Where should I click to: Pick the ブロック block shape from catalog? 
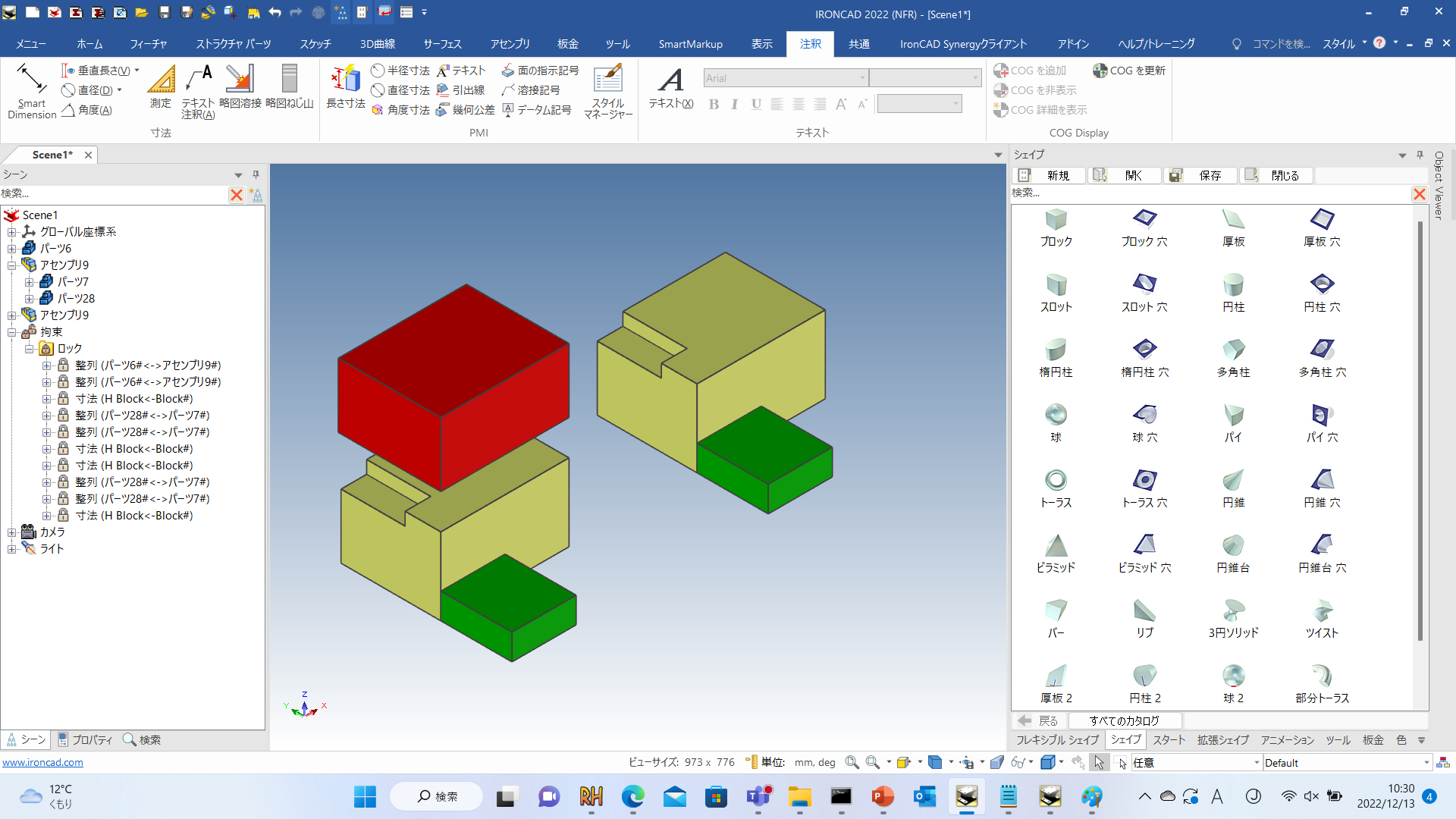pyautogui.click(x=1056, y=227)
